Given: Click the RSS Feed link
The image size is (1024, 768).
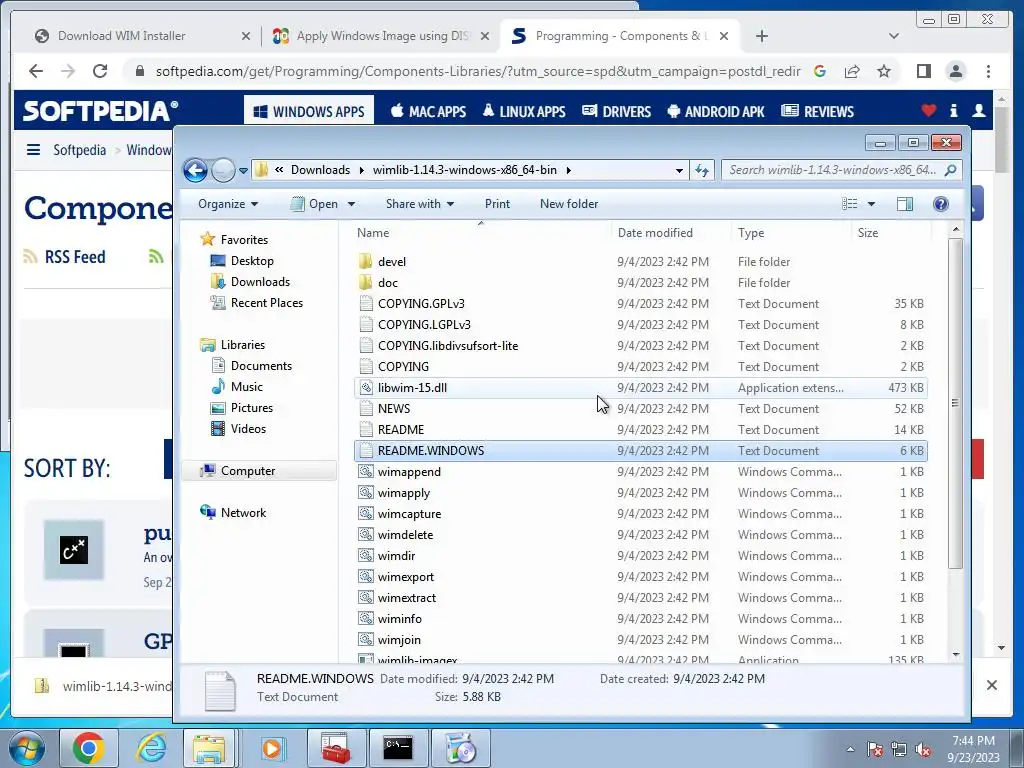Looking at the screenshot, I should point(74,257).
